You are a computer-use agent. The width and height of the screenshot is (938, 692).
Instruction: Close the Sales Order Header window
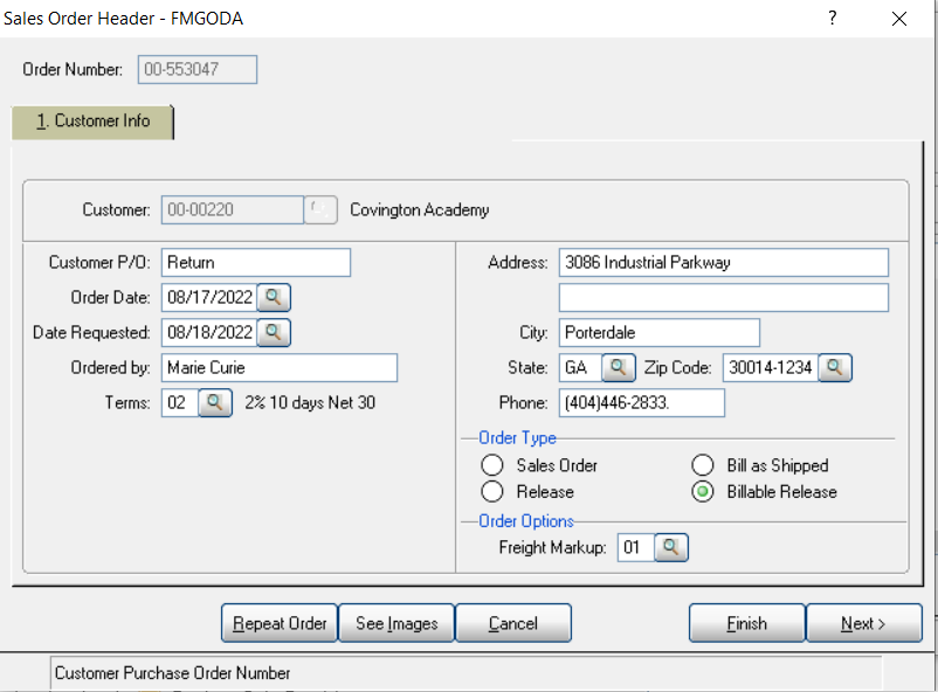click(899, 19)
